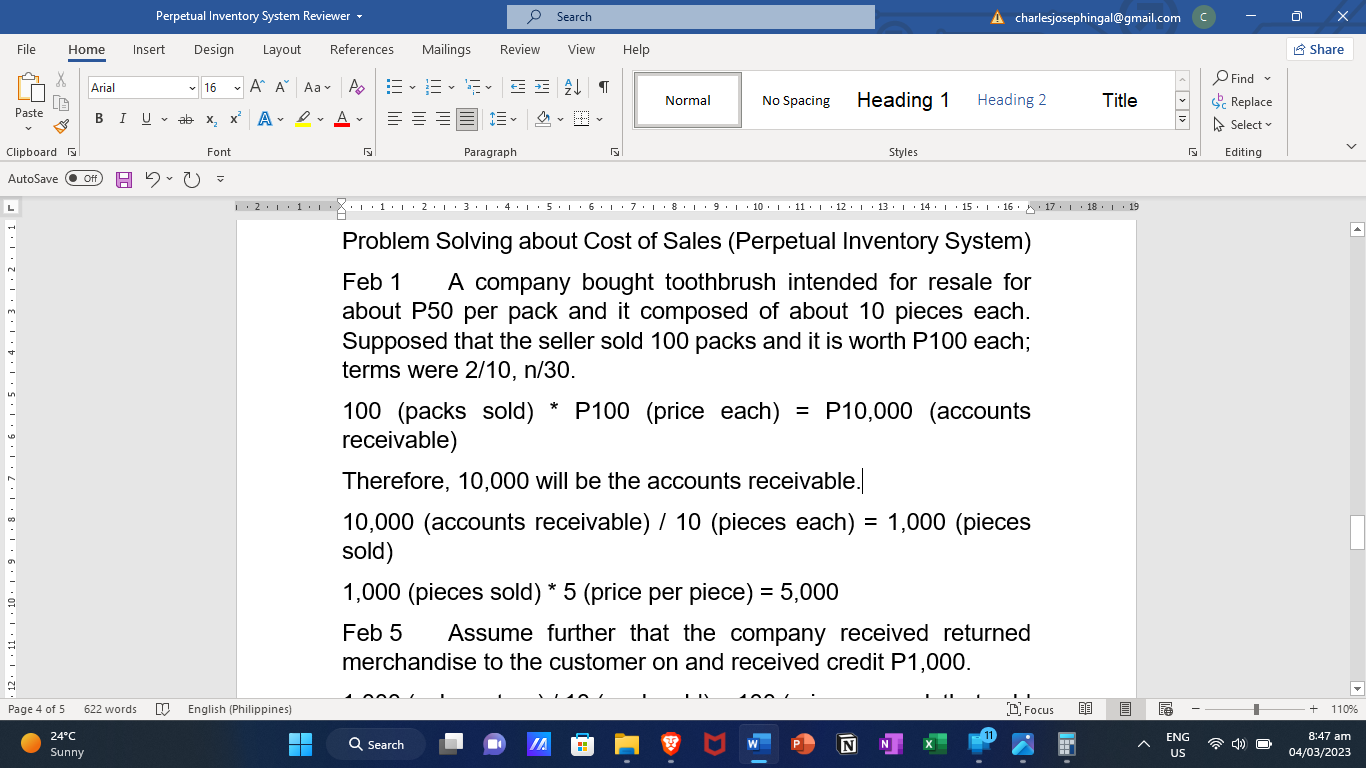
Task: Cut the selection with the scissors icon
Action: pyautogui.click(x=61, y=80)
